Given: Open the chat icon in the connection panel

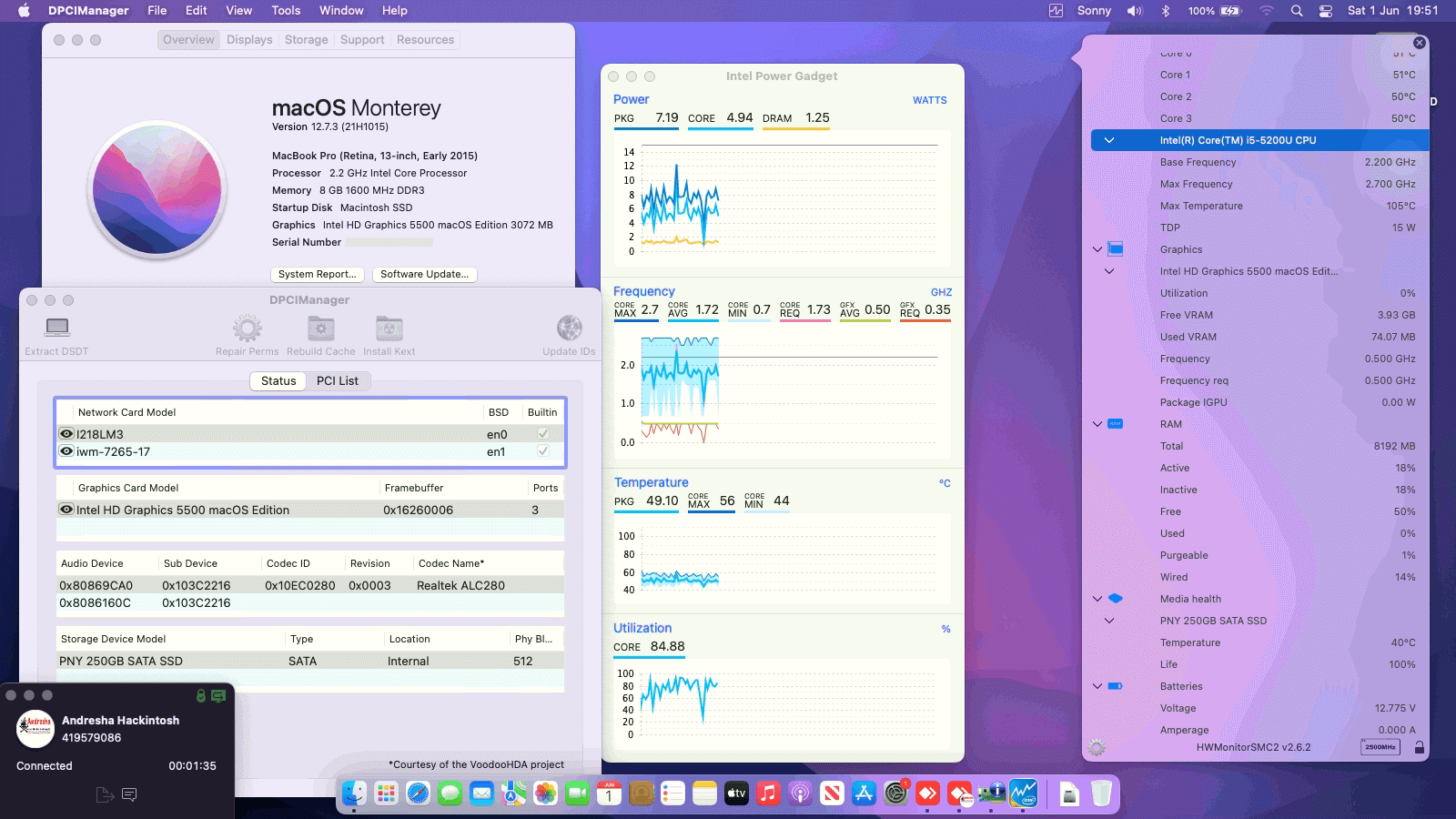Looking at the screenshot, I should coord(129,794).
